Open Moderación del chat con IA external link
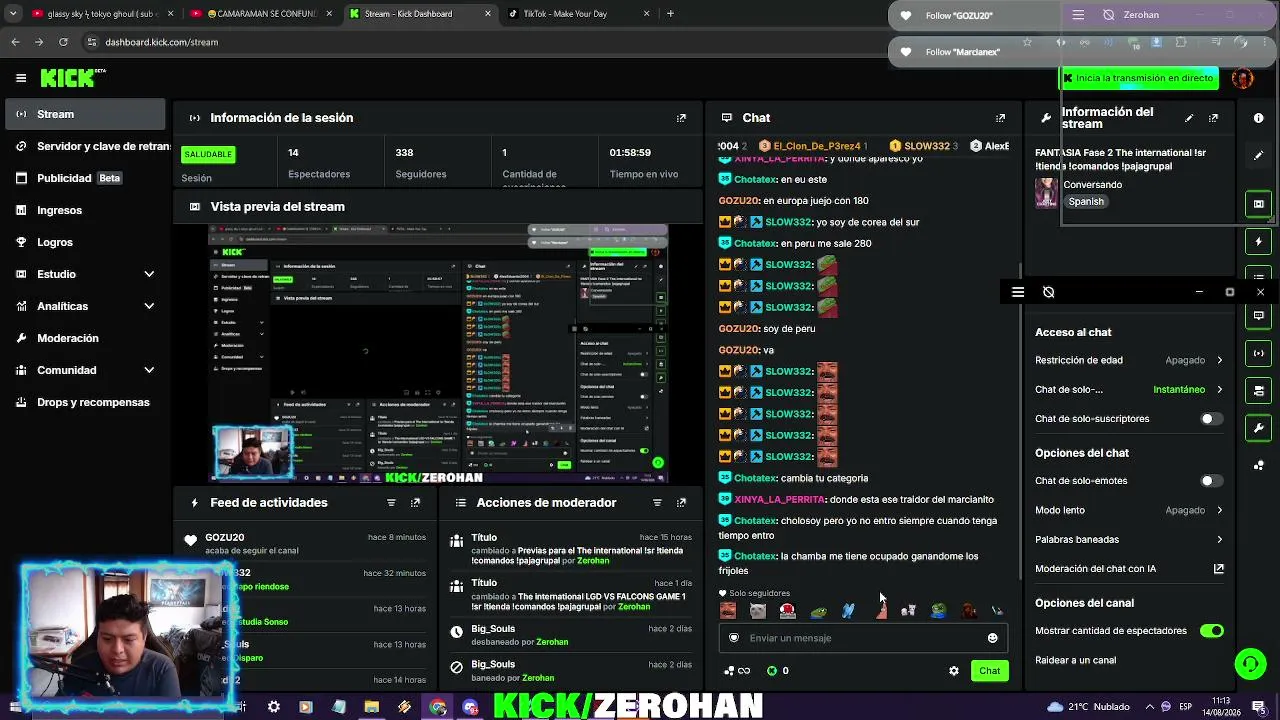 pos(1219,569)
